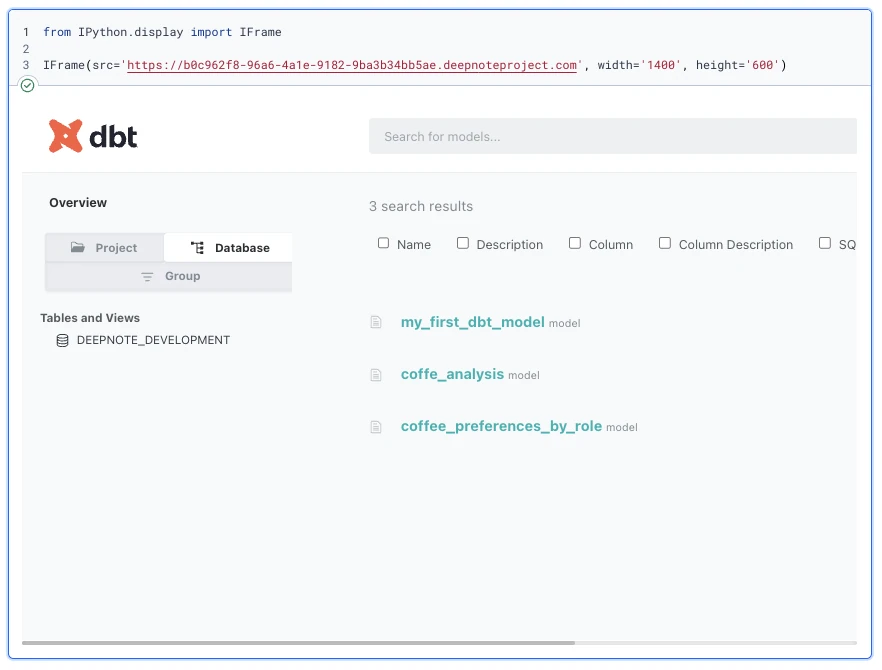The width and height of the screenshot is (882, 670).
Task: Open the my_first_dbt_model model
Action: tap(472, 322)
